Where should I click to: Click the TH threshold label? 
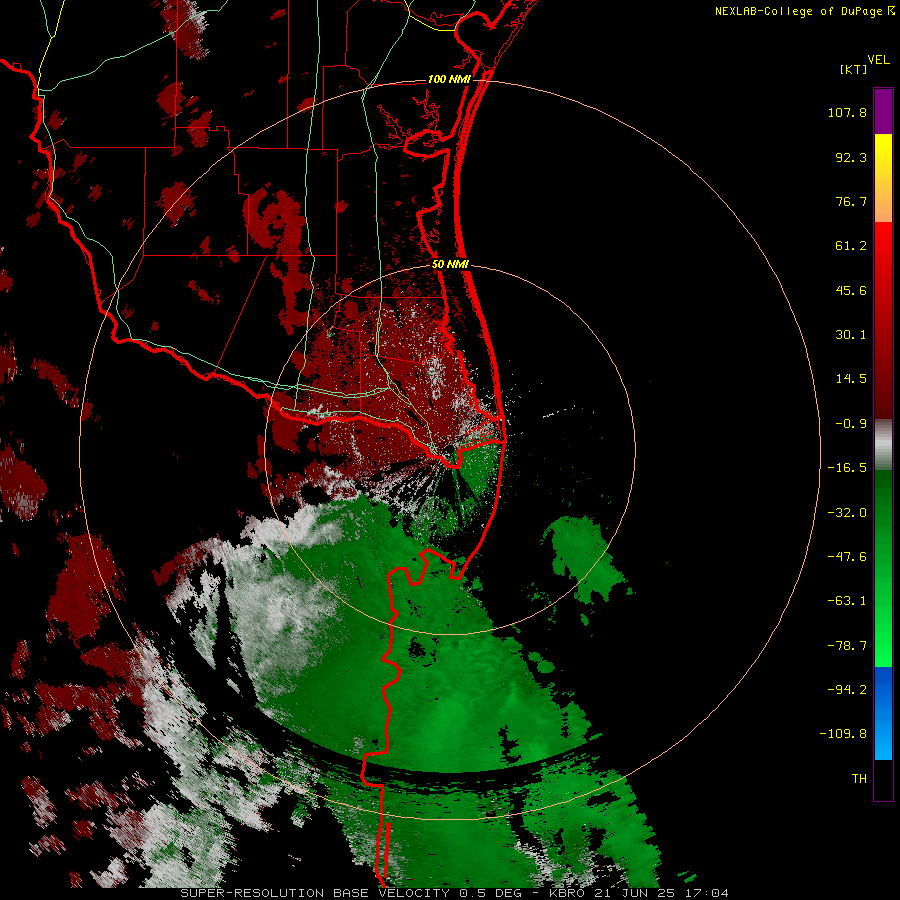click(x=859, y=779)
